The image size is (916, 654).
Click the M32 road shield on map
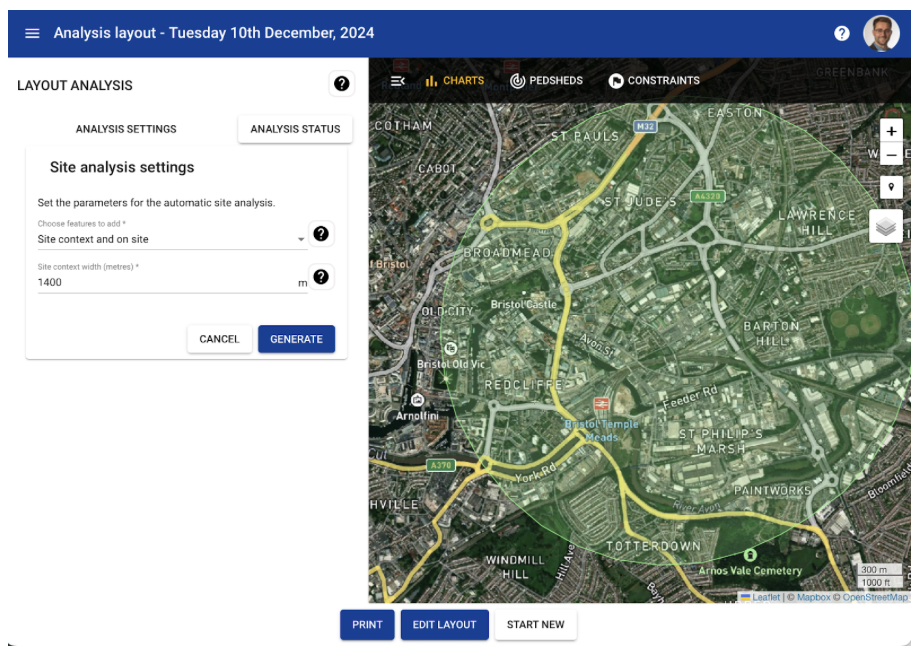pyautogui.click(x=645, y=126)
